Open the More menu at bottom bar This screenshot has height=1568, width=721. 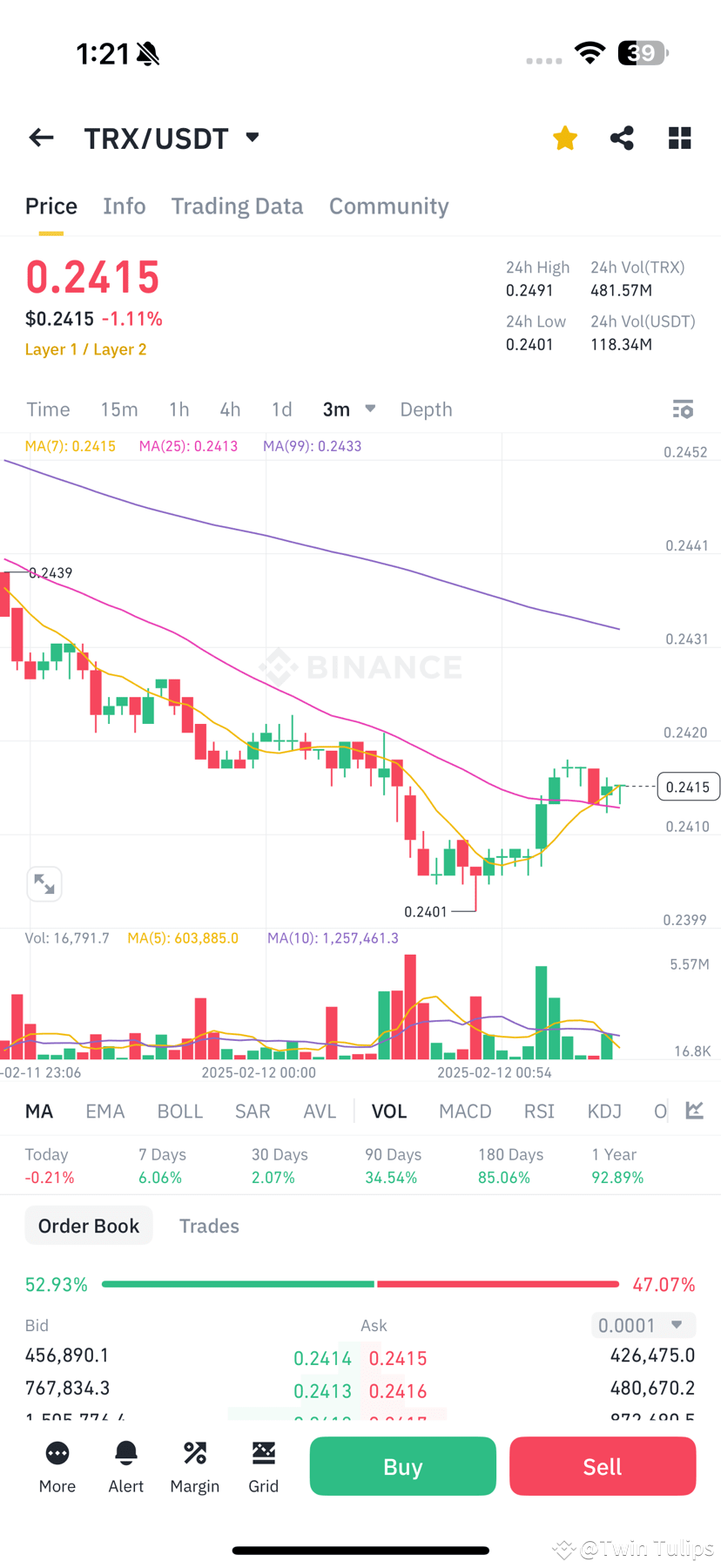pyautogui.click(x=57, y=1466)
